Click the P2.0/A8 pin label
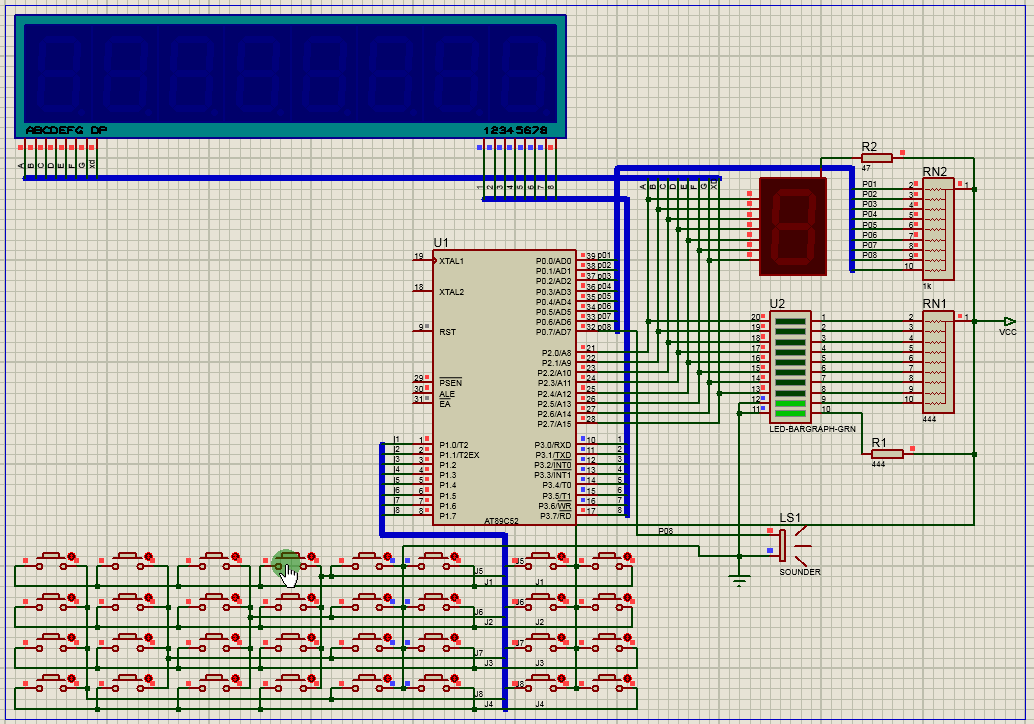The height and width of the screenshot is (724, 1034). [x=557, y=353]
